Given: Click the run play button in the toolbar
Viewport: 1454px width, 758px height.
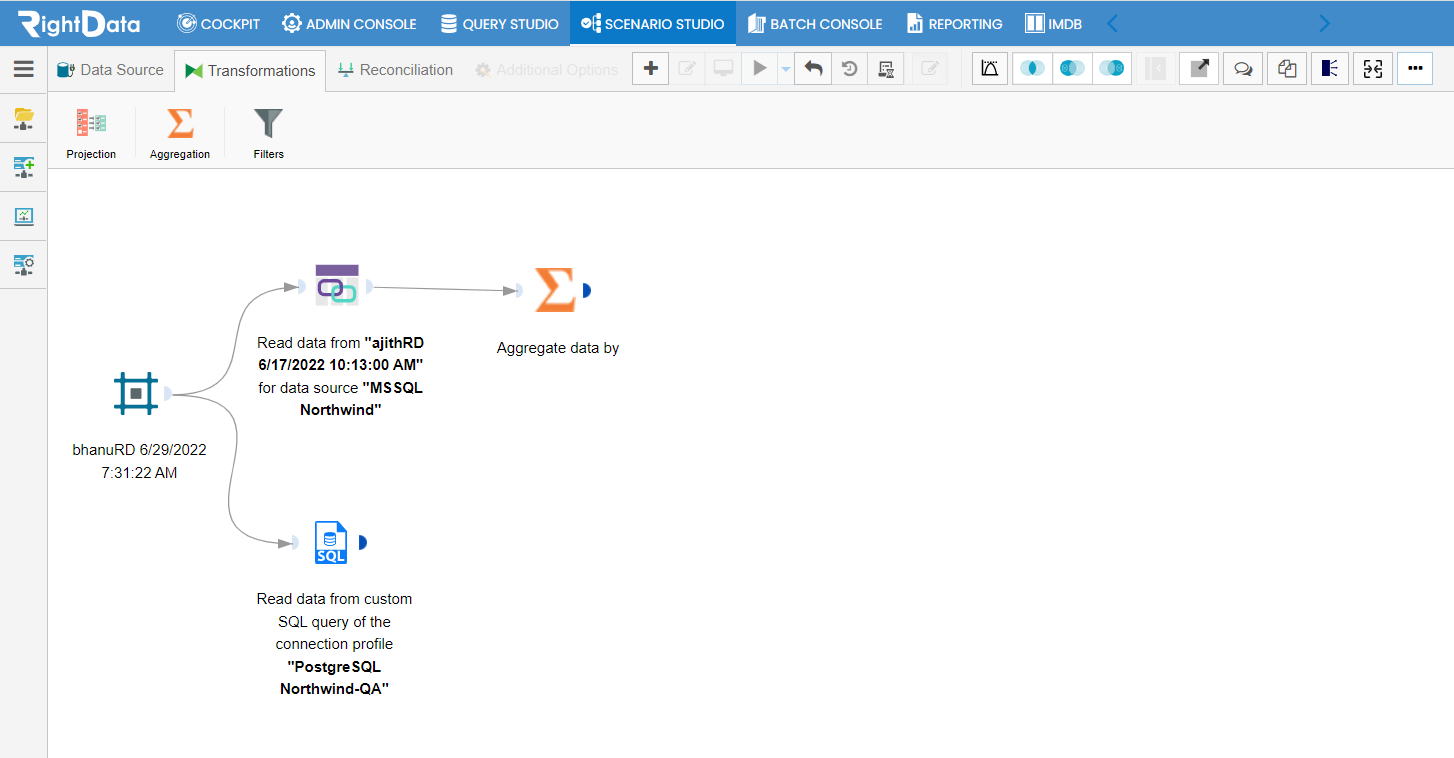Looking at the screenshot, I should tap(760, 68).
